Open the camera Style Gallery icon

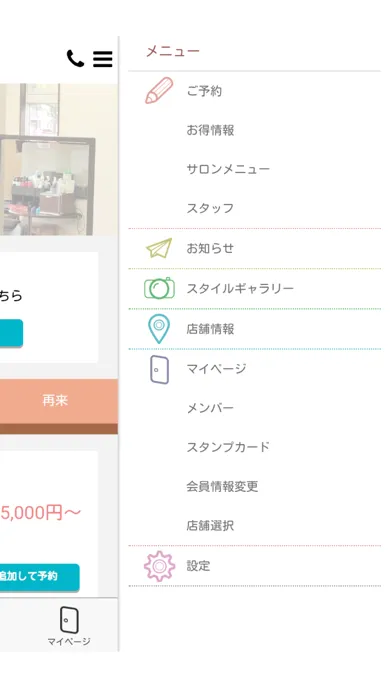[x=159, y=288]
